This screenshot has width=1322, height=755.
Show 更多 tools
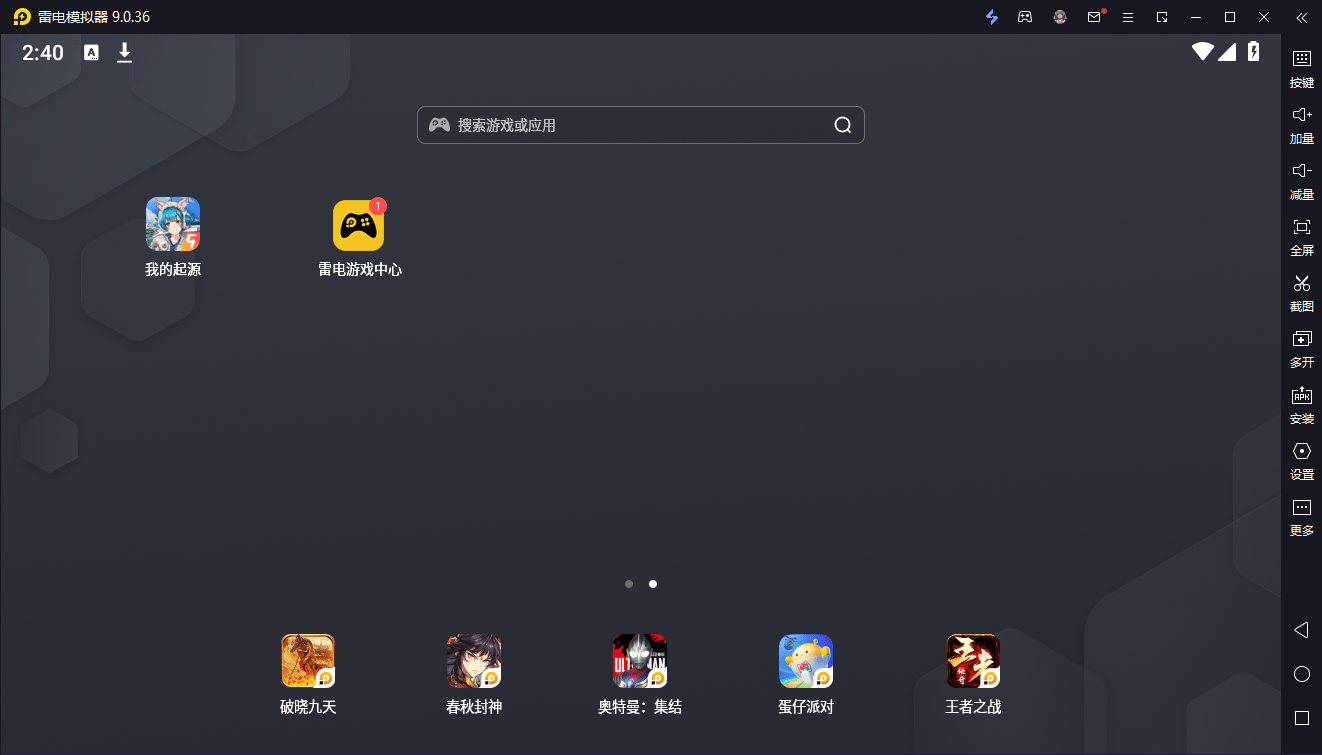click(1302, 517)
